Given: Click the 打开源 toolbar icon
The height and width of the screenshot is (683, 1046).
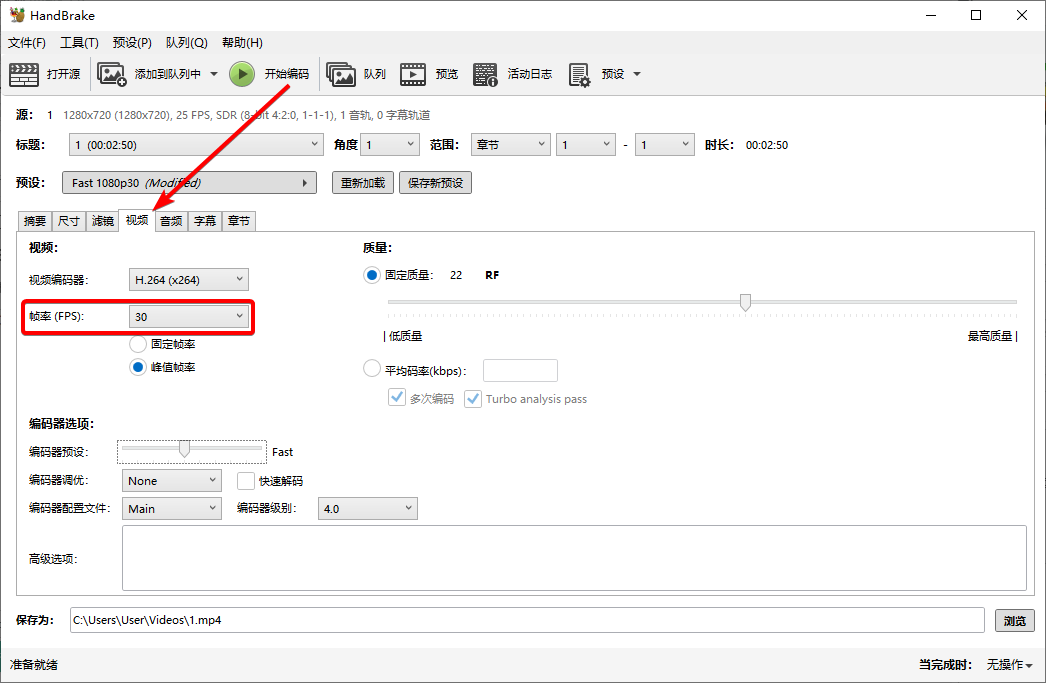Looking at the screenshot, I should 24,73.
